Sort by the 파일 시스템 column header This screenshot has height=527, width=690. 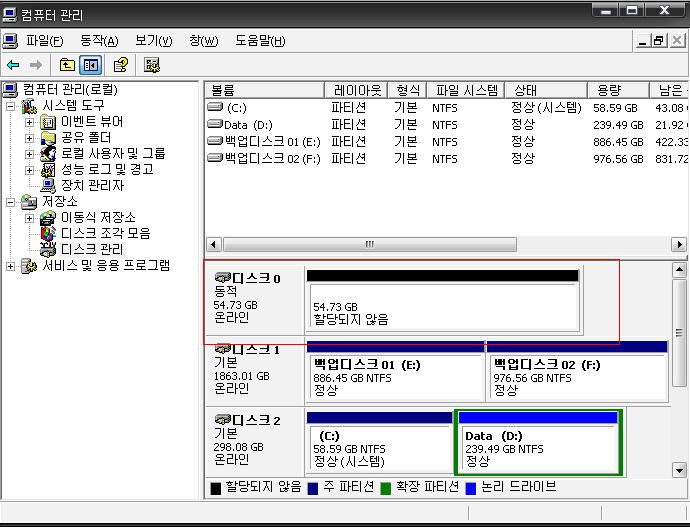(x=466, y=91)
